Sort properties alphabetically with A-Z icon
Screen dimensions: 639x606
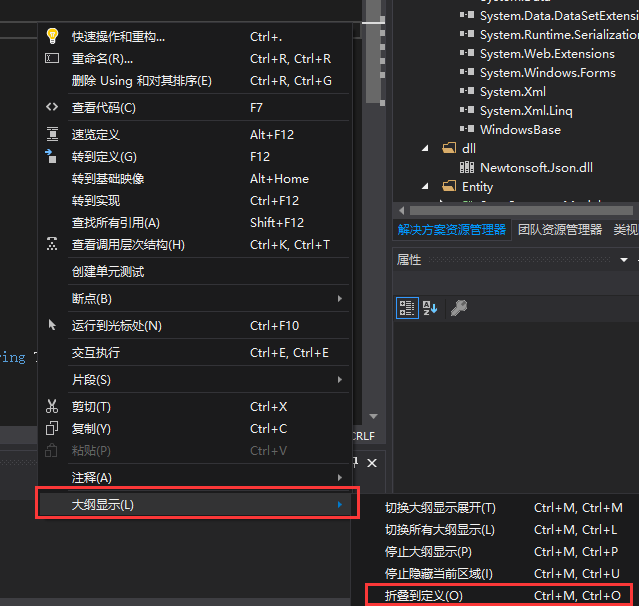[430, 308]
